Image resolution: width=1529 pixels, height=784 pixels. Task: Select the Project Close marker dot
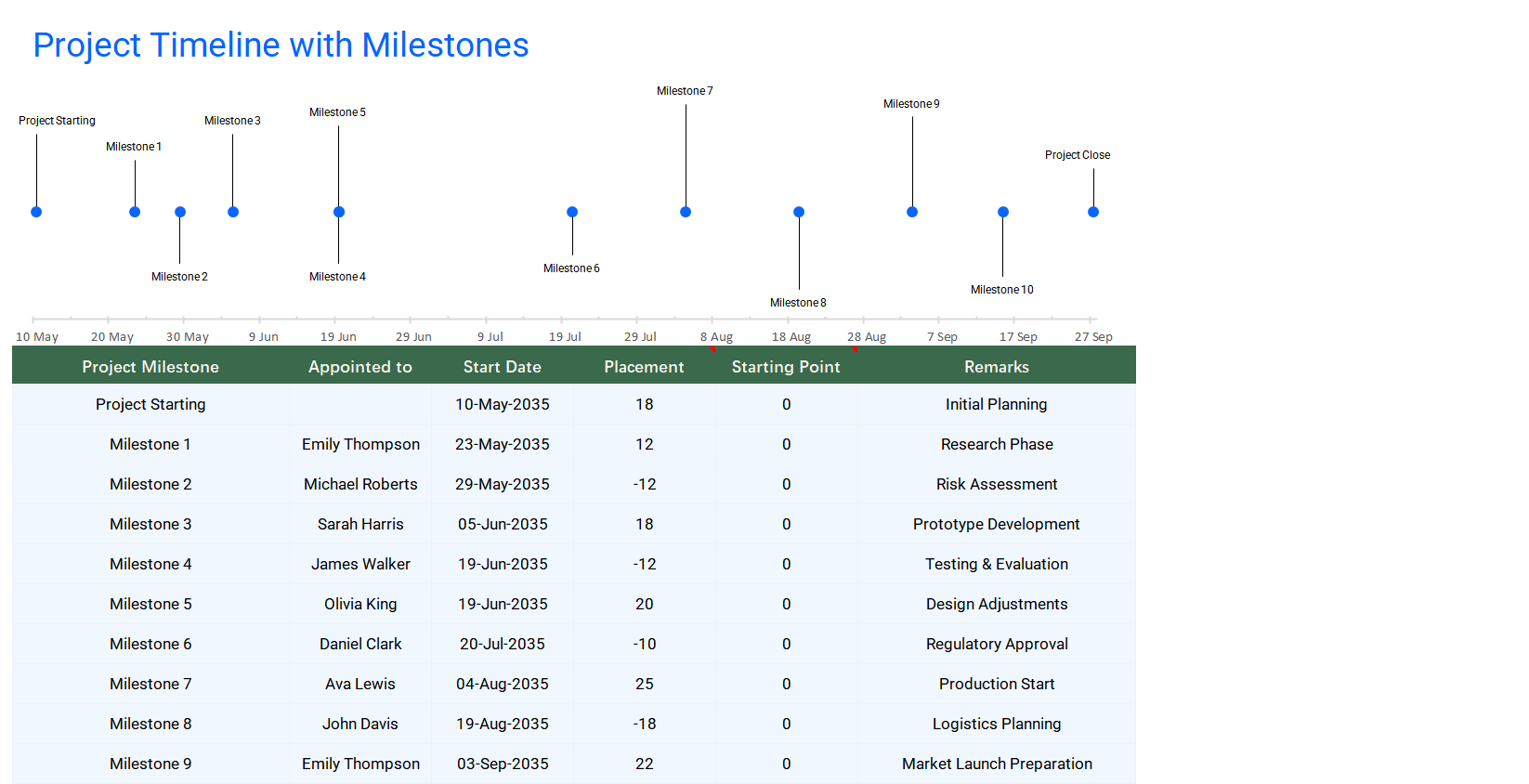(x=1093, y=212)
